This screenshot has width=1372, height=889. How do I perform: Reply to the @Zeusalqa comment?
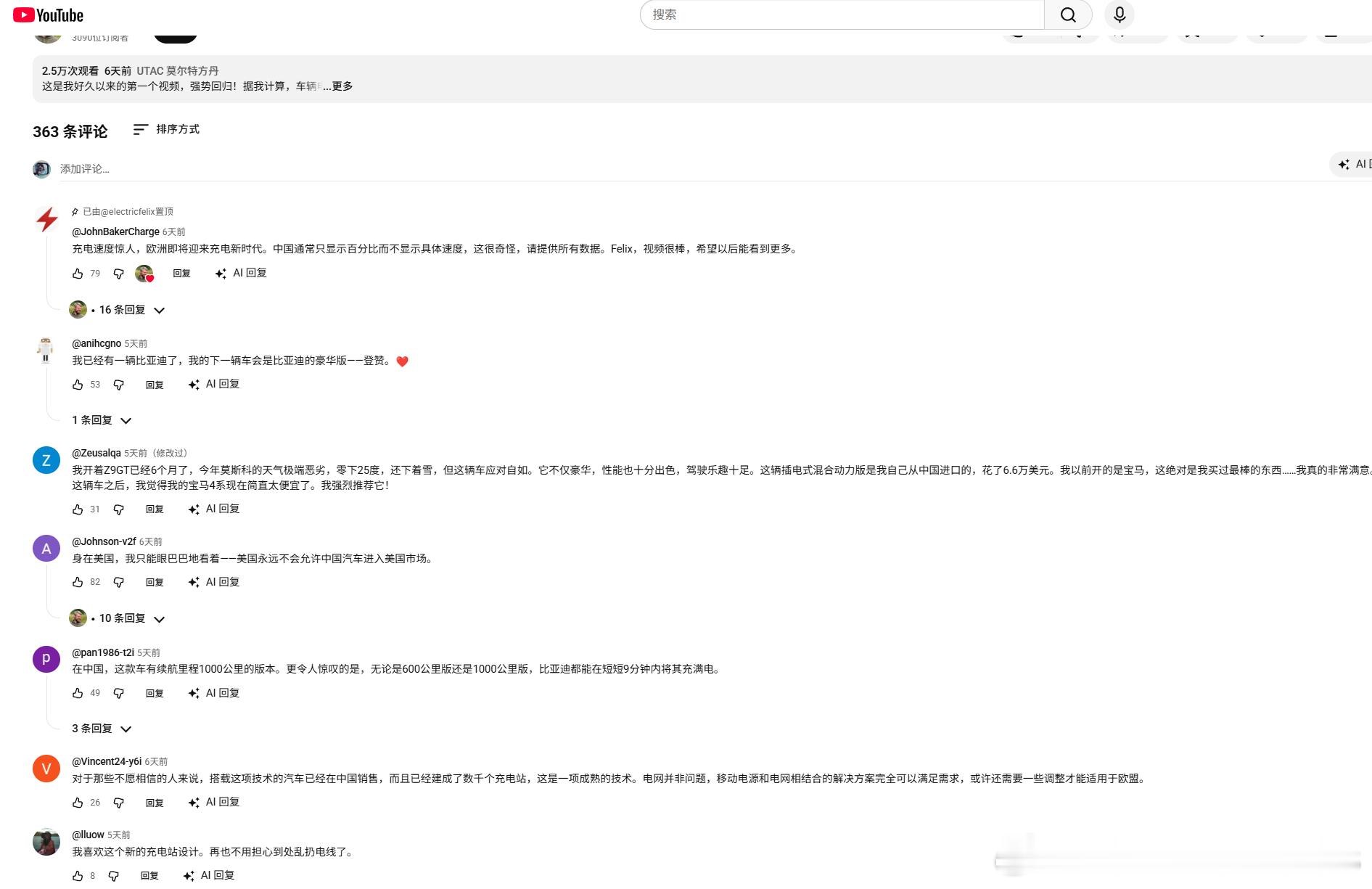pos(155,509)
